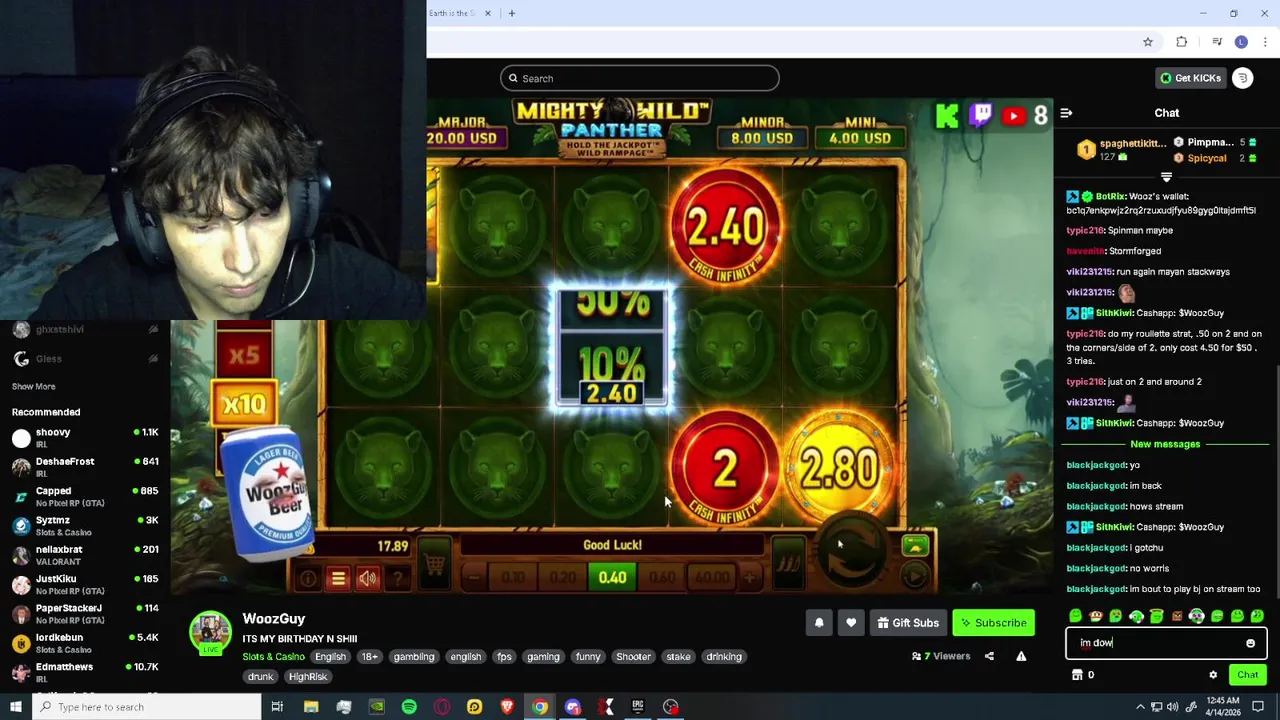Click the autoplay button below turtle icon

(915, 576)
